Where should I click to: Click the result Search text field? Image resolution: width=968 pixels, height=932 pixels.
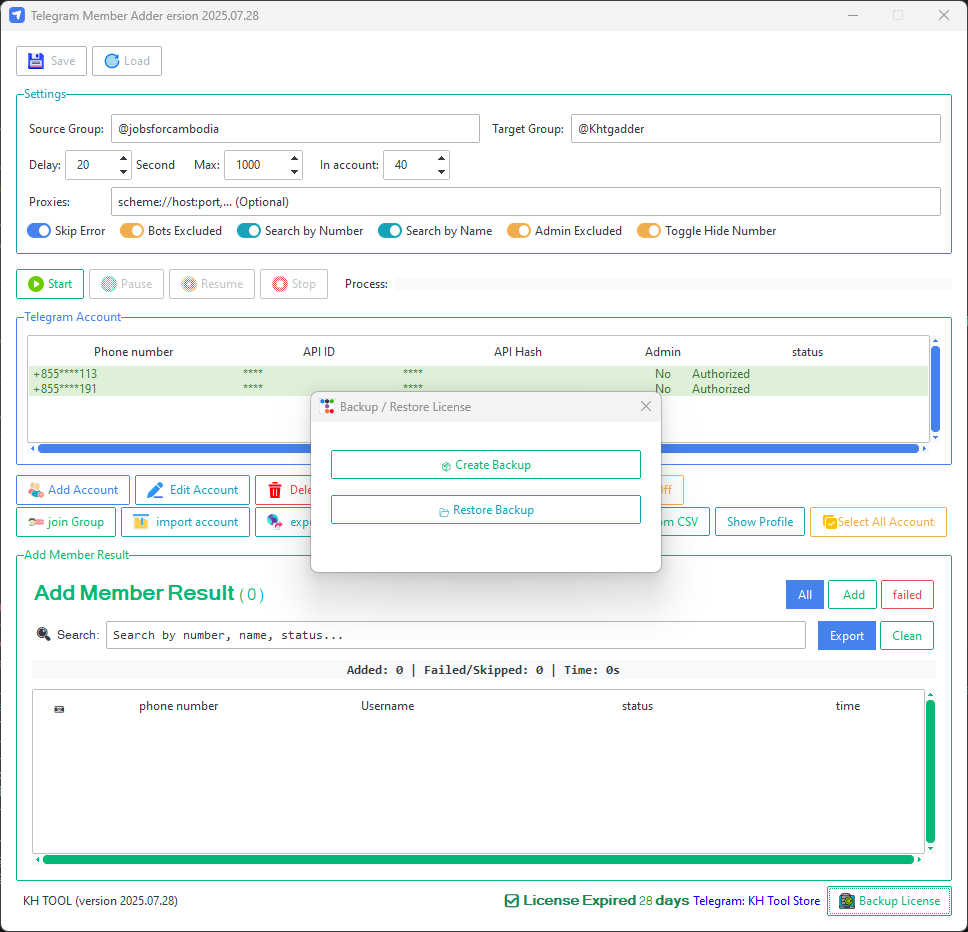[x=456, y=635]
